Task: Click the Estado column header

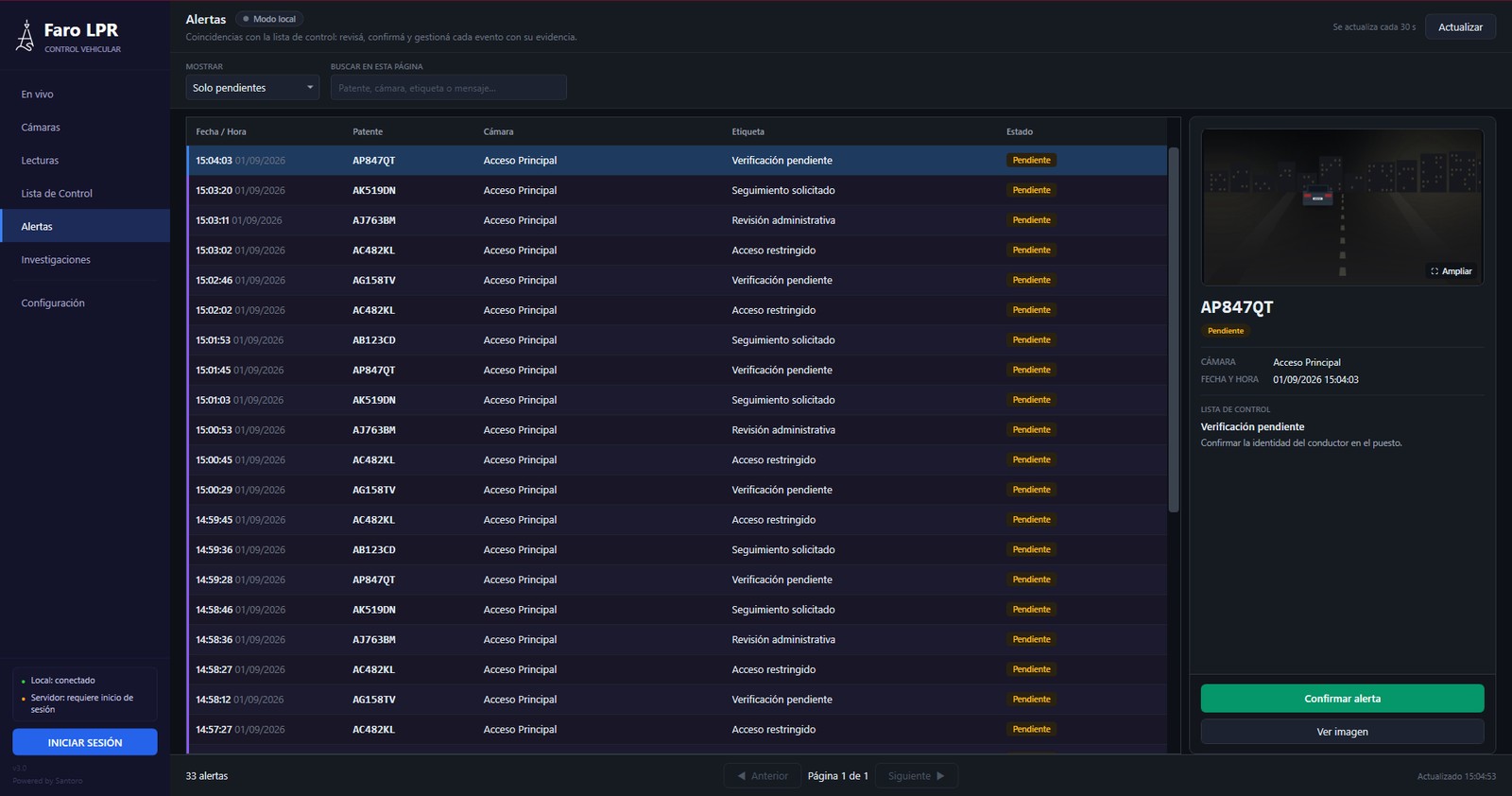Action: pos(1020,132)
